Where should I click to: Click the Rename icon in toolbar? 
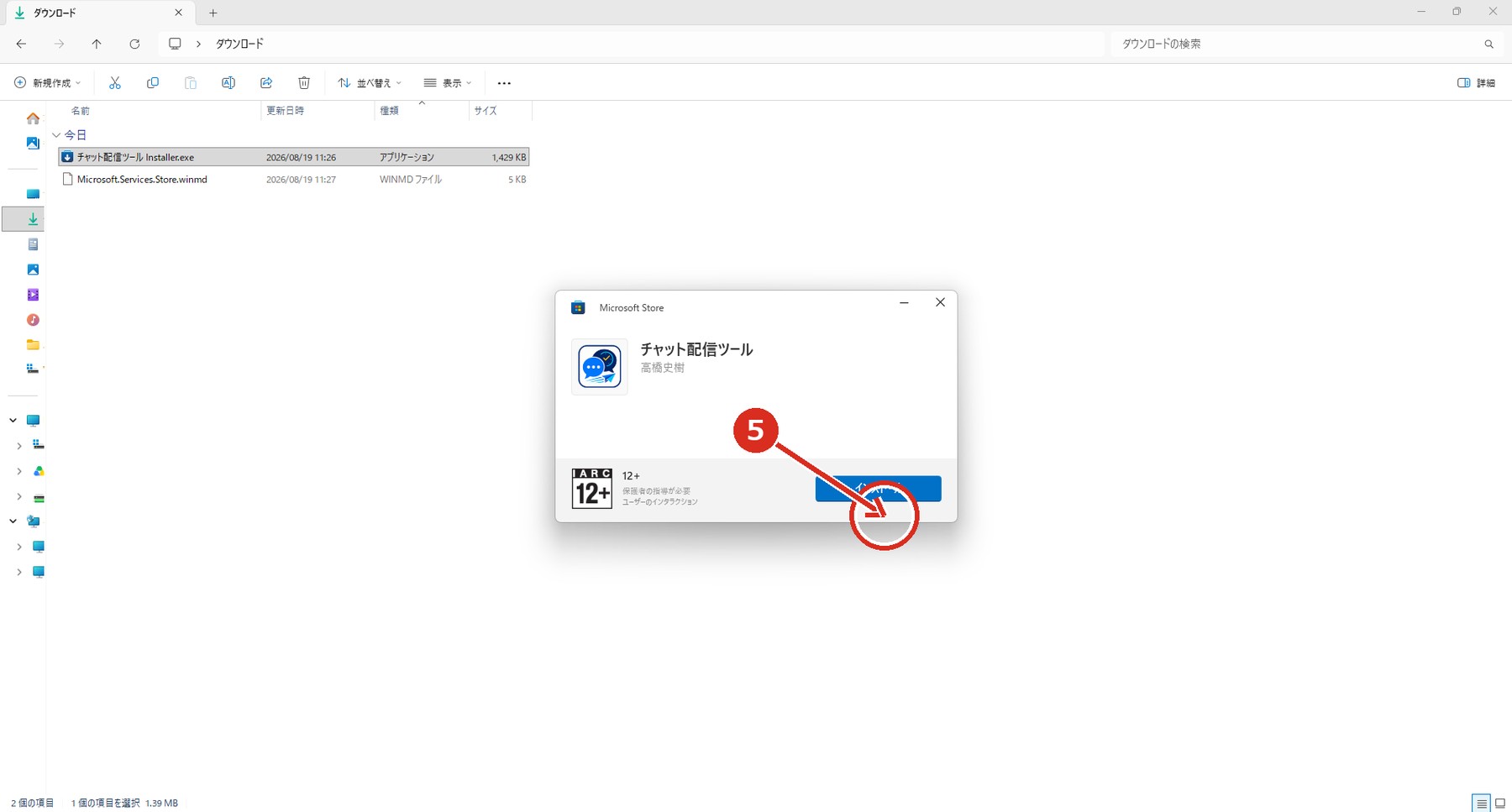coord(228,83)
